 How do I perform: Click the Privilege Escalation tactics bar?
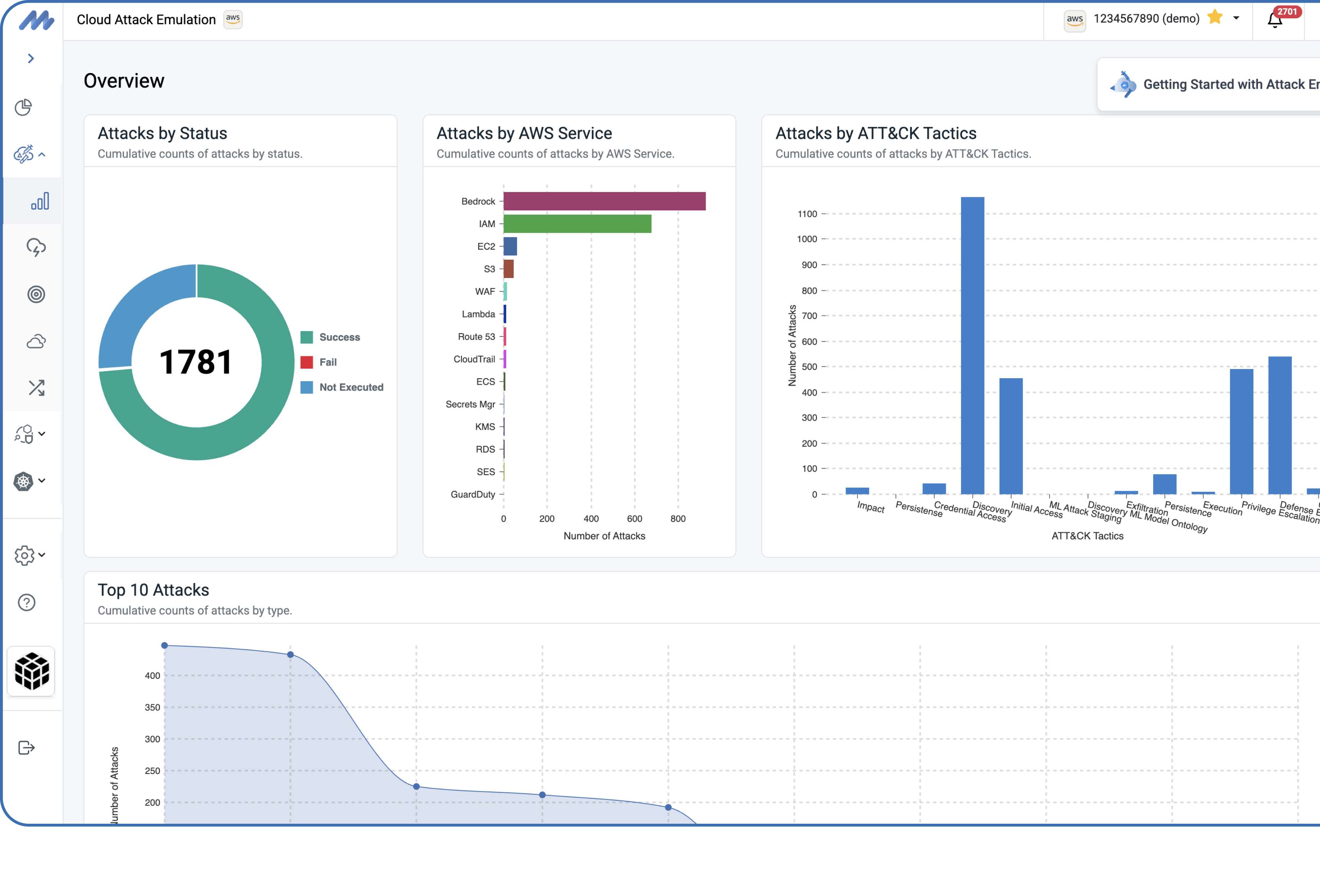[x=1241, y=431]
